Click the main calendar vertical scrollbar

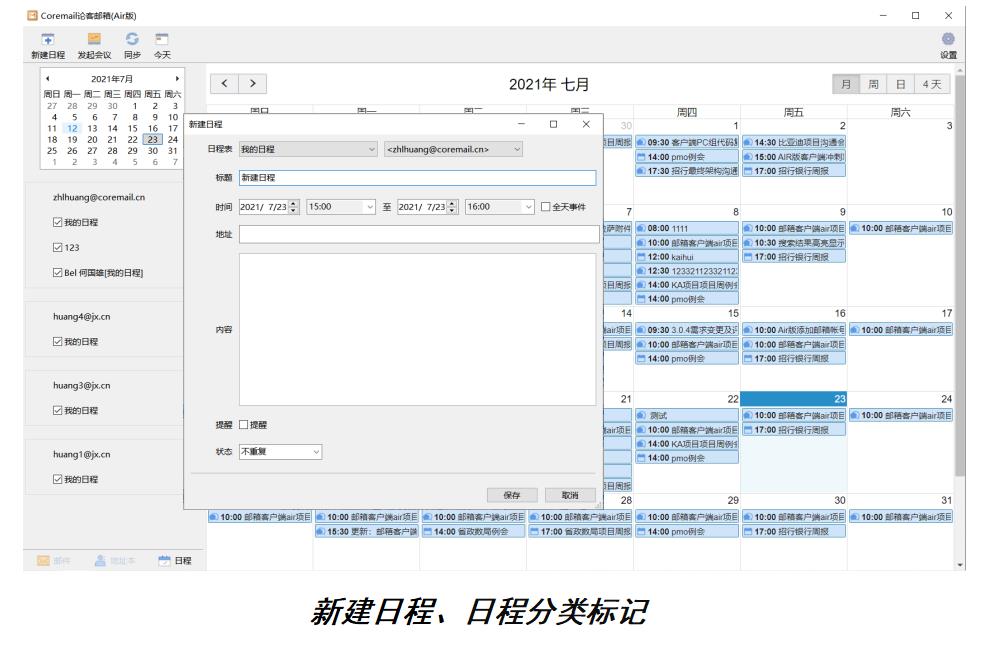(961, 300)
